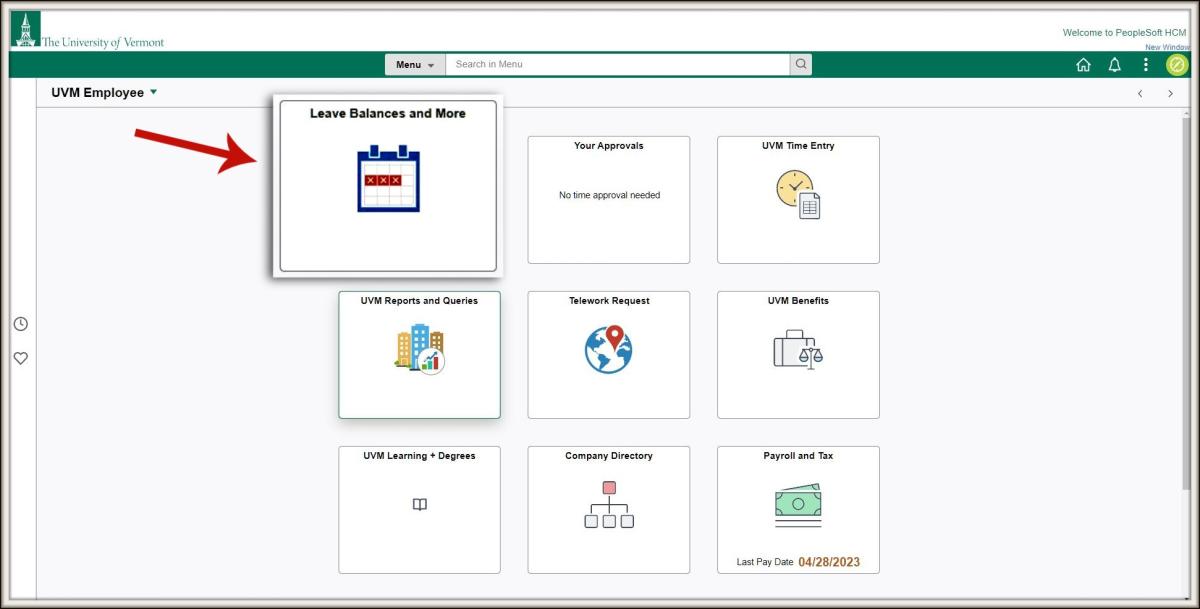Image resolution: width=1200 pixels, height=609 pixels.
Task: Open the Leave Balances and More calendar icon
Action: coord(387,180)
